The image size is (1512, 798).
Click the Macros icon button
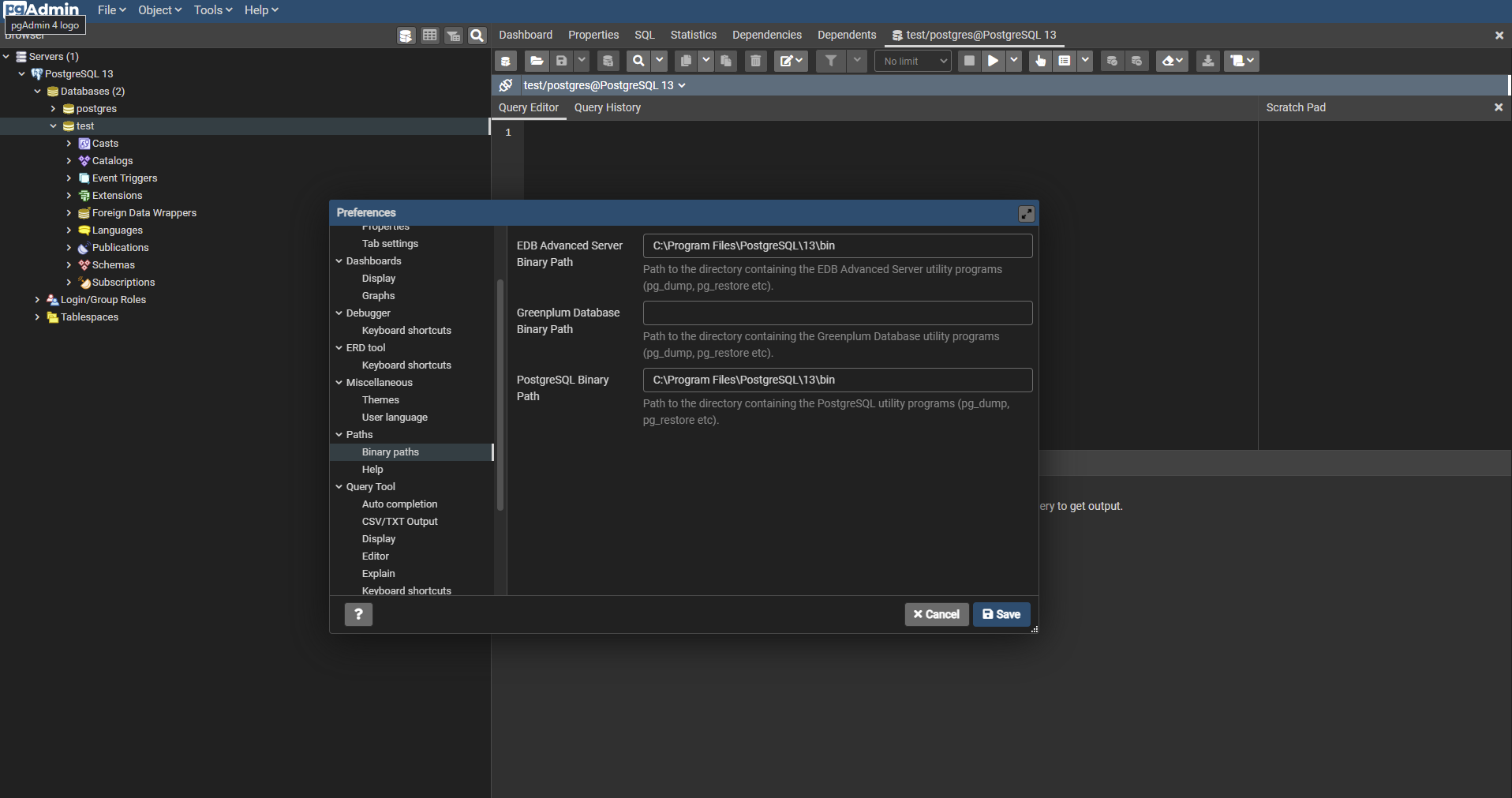[1241, 61]
